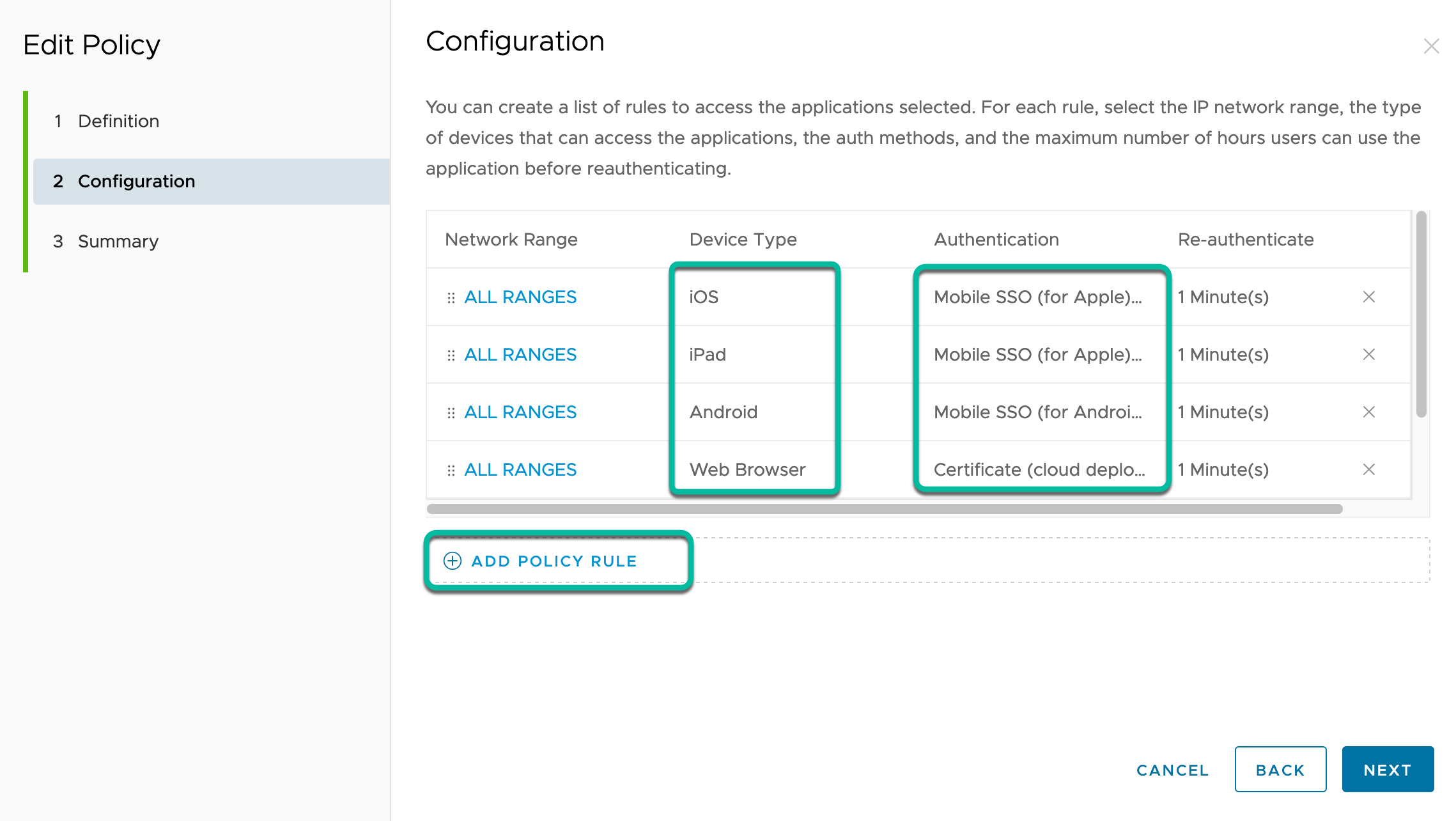Viewport: 1456px width, 821px height.
Task: Open ALL RANGES for the Web Browser rule
Action: 520,469
